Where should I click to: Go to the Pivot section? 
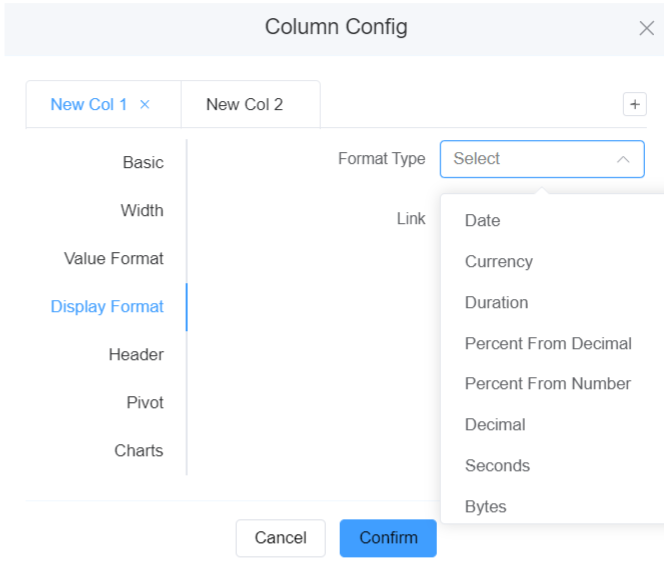pyautogui.click(x=145, y=402)
